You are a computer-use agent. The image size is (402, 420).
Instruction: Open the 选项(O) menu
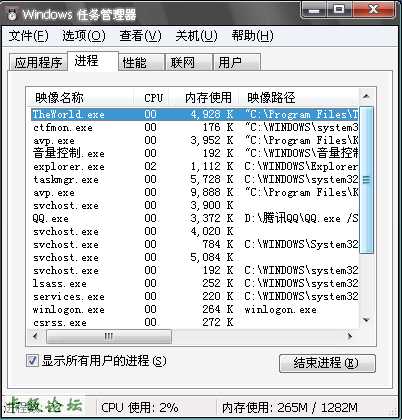(84, 36)
